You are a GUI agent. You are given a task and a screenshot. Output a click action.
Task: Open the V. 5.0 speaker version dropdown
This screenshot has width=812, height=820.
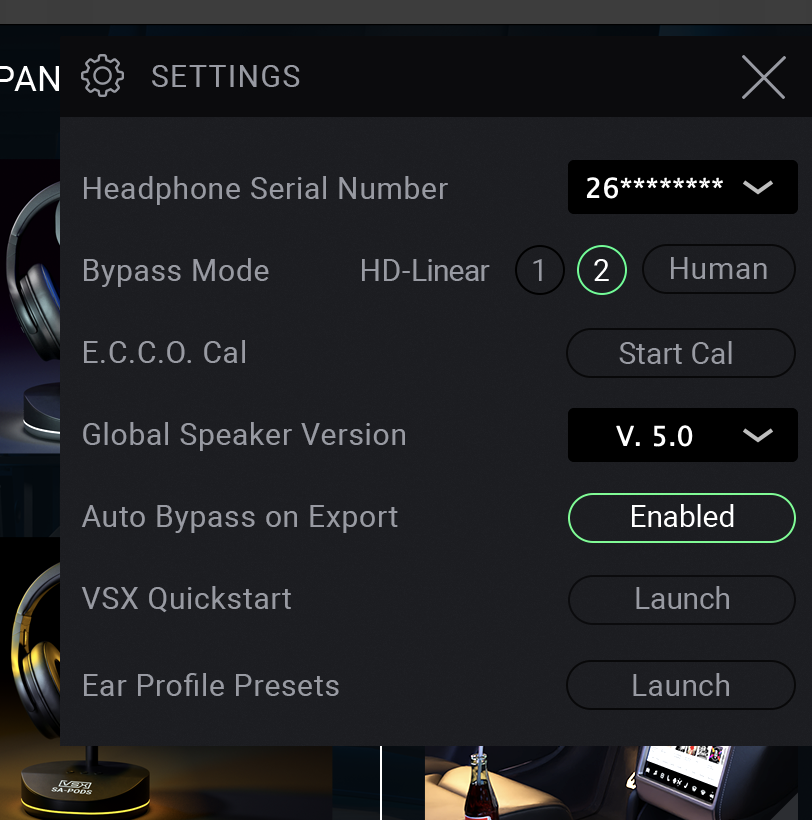pyautogui.click(x=683, y=435)
